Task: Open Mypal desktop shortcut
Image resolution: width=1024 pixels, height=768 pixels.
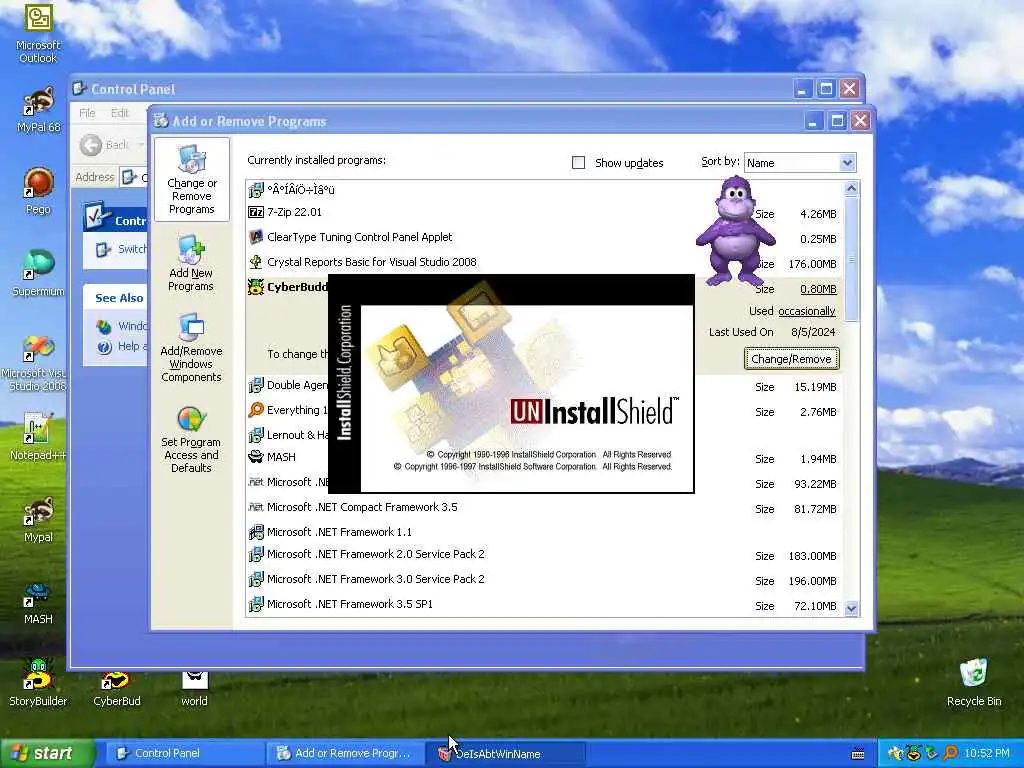Action: (x=38, y=520)
